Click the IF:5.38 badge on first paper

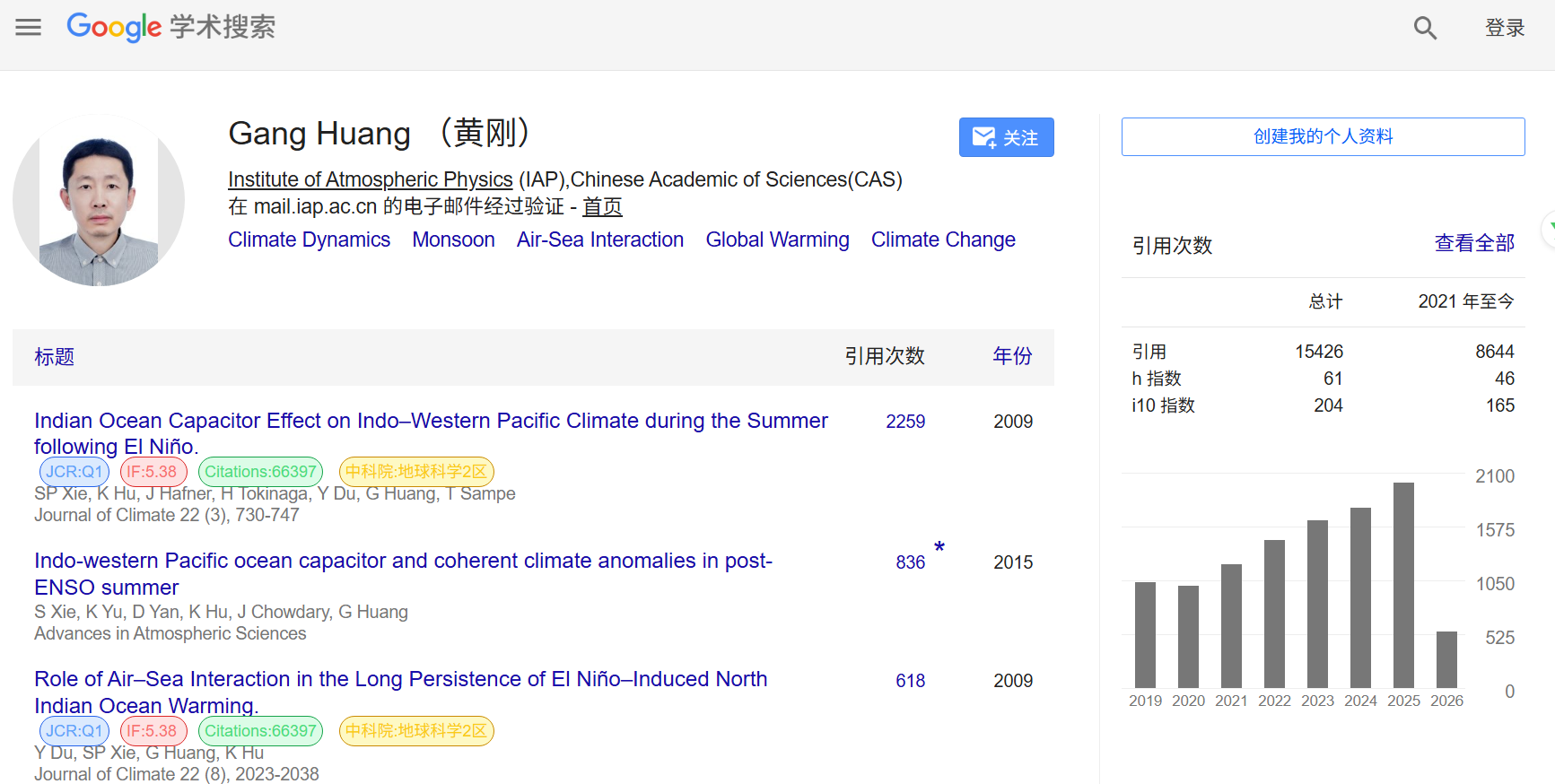[x=153, y=472]
